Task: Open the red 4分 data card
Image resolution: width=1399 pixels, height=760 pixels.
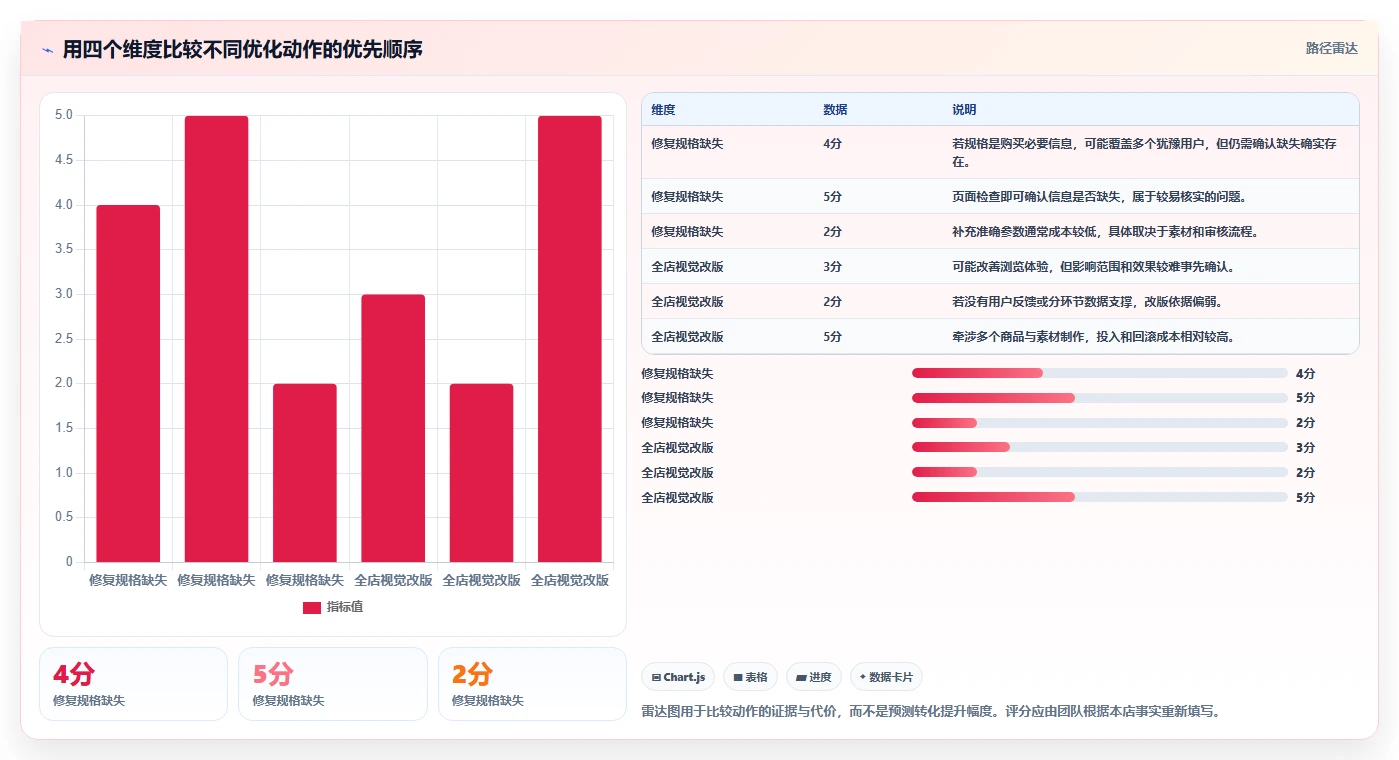Action: (x=133, y=684)
